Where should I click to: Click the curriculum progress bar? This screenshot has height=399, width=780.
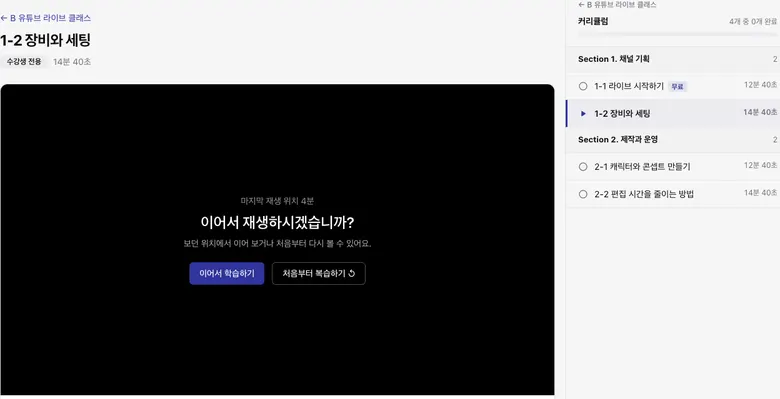coord(678,34)
